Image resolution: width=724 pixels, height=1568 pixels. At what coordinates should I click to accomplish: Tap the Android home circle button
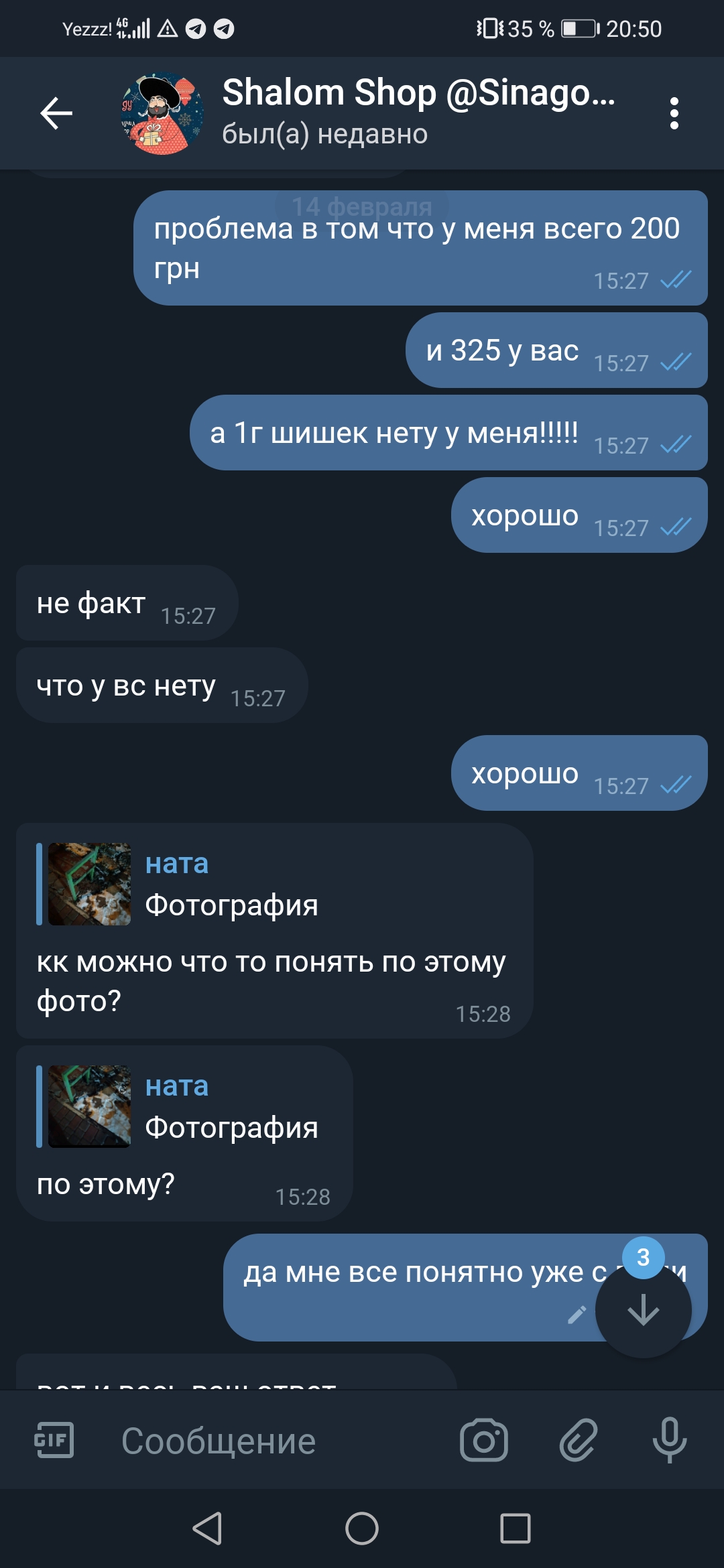point(362,1528)
